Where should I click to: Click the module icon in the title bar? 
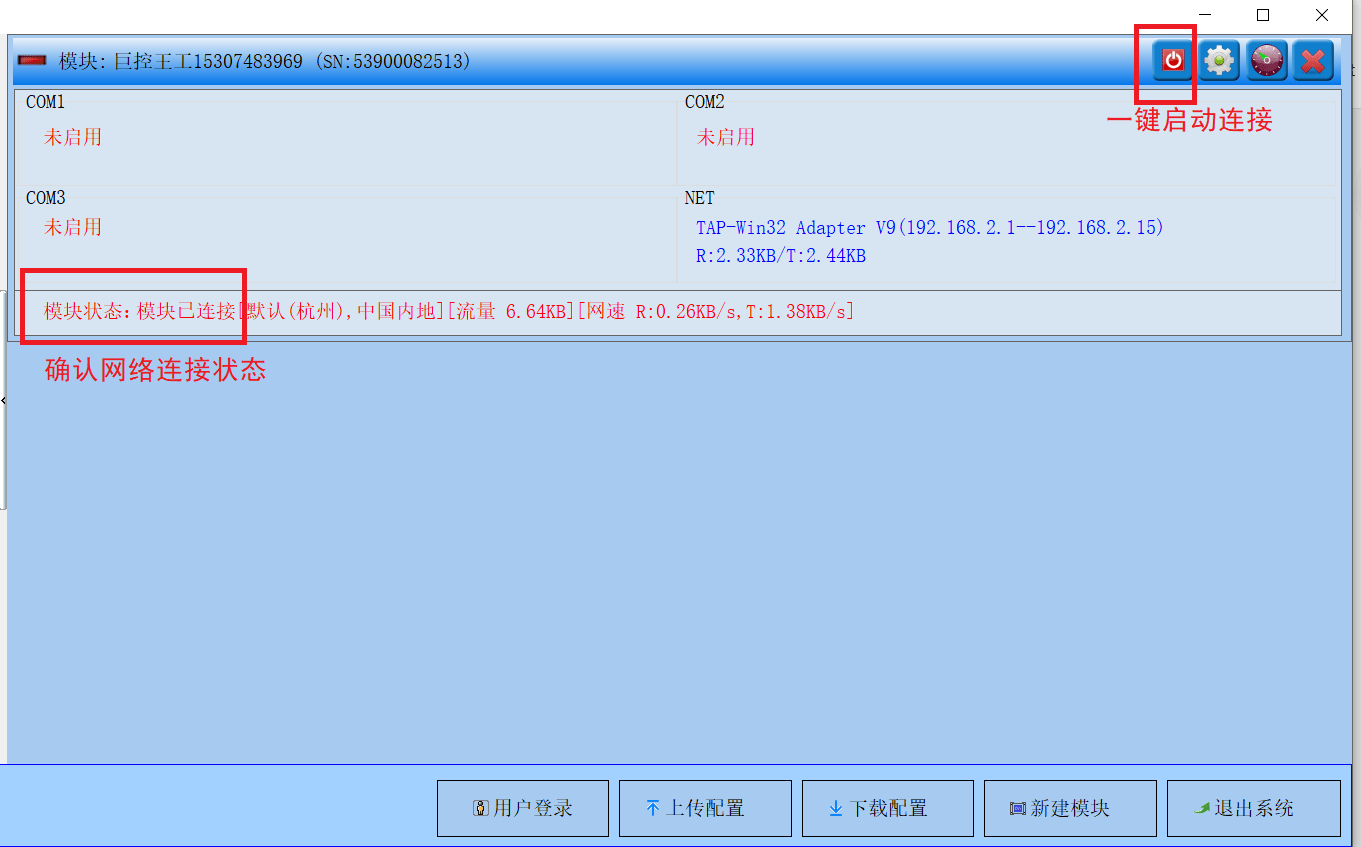point(31,61)
